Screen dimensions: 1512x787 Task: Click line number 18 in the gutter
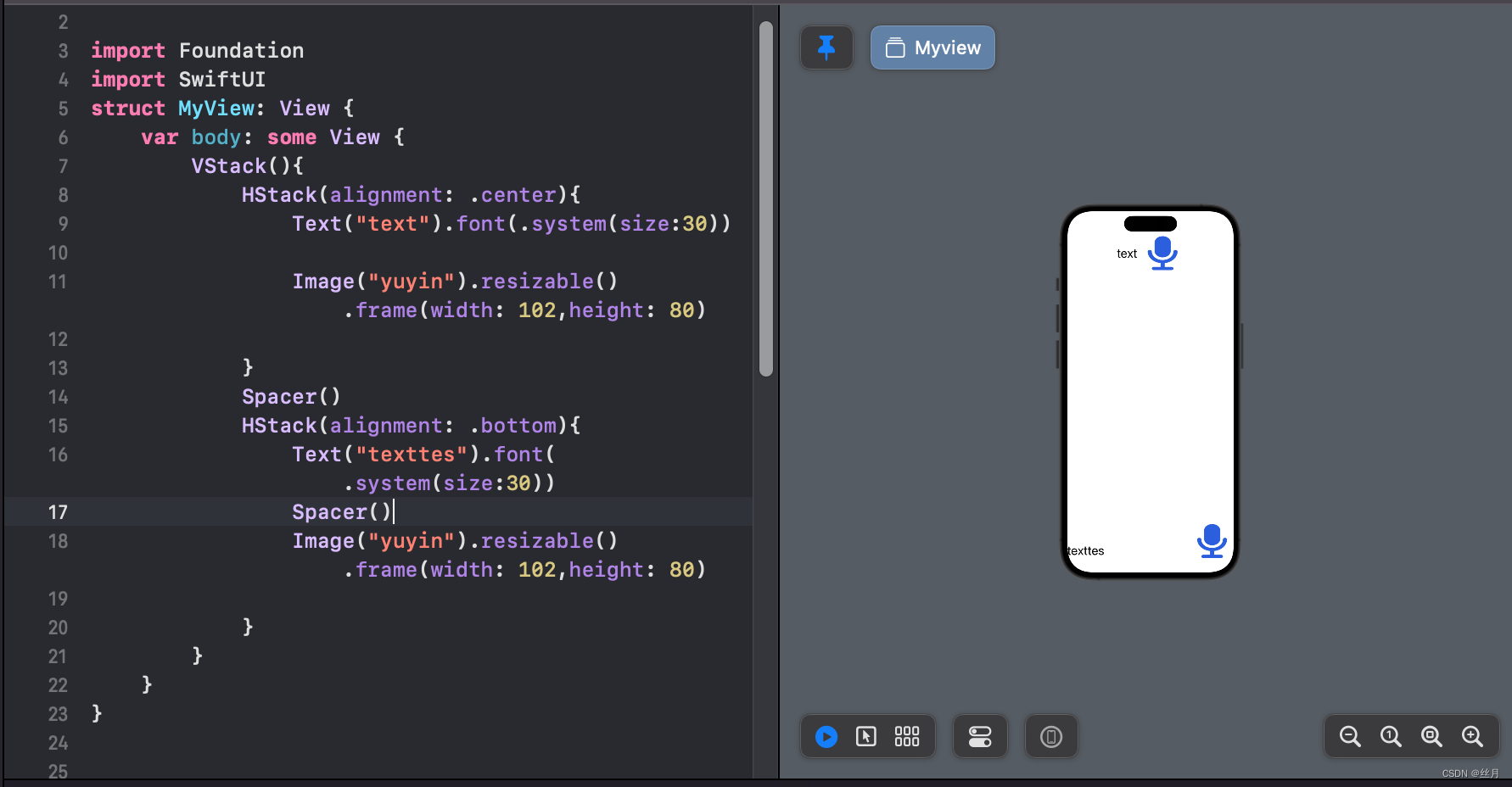(x=57, y=541)
